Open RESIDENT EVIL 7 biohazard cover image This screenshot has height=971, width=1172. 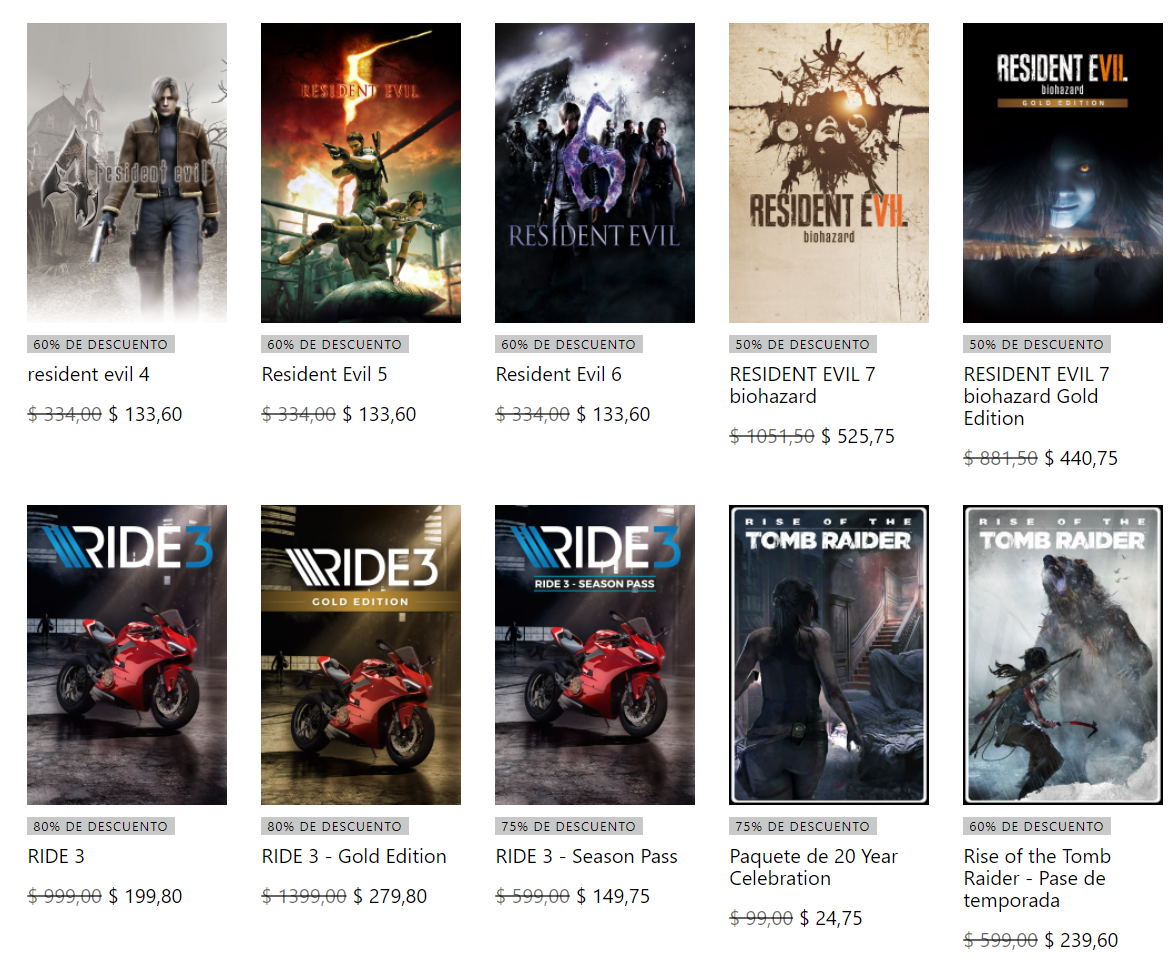[829, 173]
